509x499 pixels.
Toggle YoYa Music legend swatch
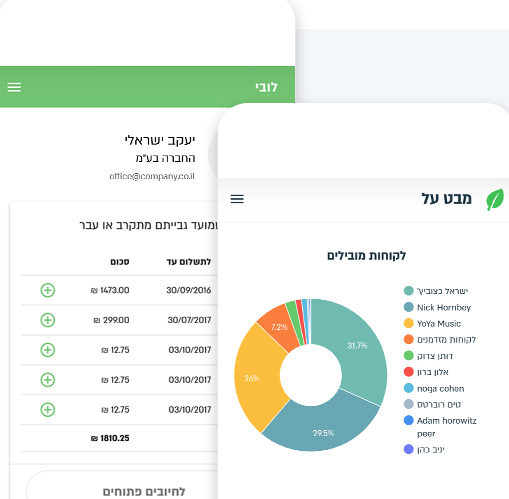pos(408,323)
